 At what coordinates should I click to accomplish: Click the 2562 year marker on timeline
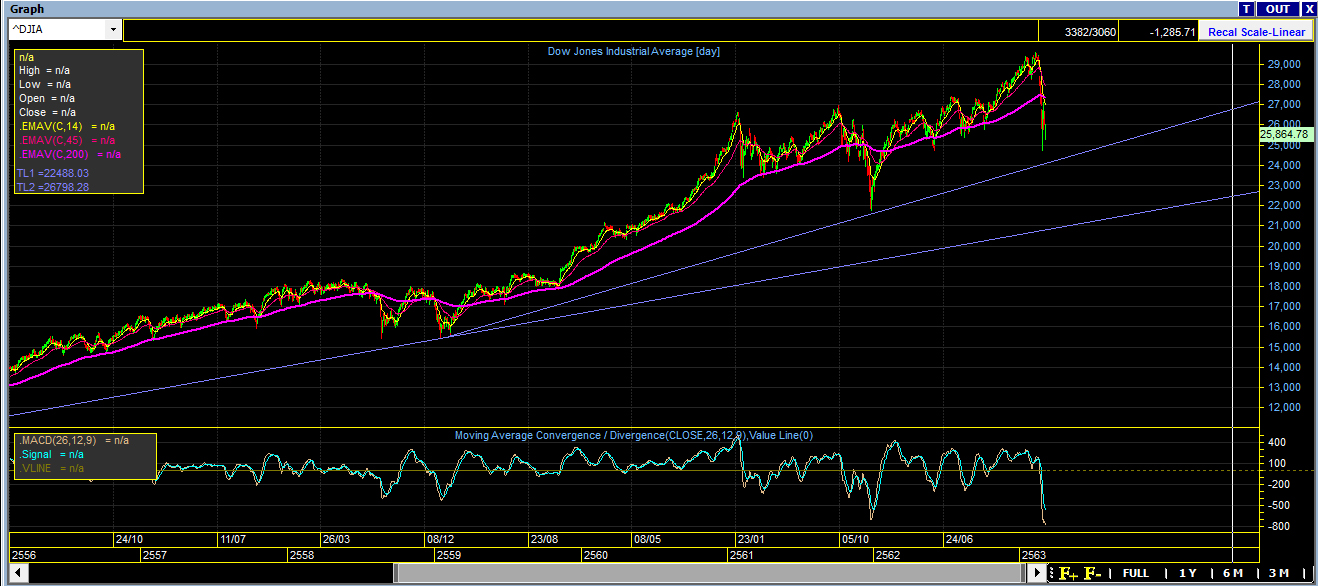click(887, 554)
